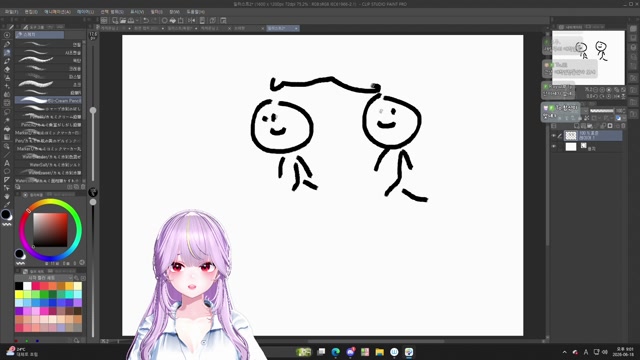Open the Help menu

pyautogui.click(x=196, y=12)
